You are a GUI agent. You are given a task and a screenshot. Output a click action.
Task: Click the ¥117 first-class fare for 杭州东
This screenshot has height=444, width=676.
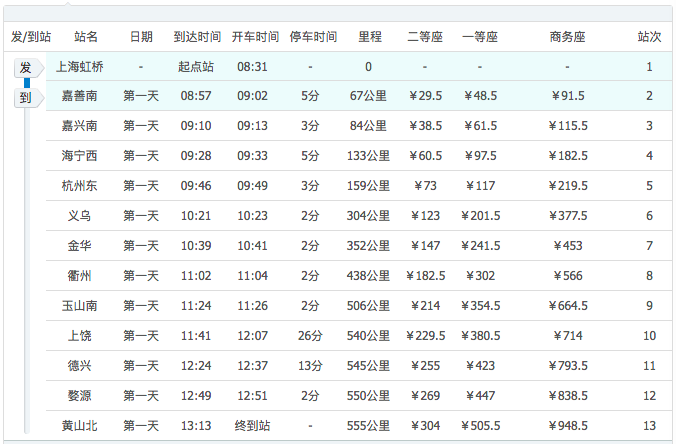tap(479, 186)
